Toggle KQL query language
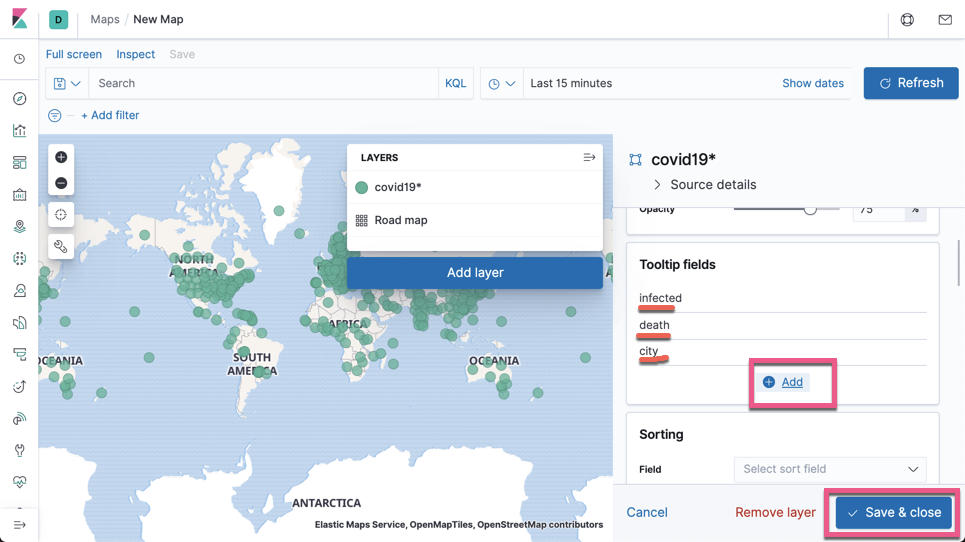The width and height of the screenshot is (965, 542). tap(455, 84)
